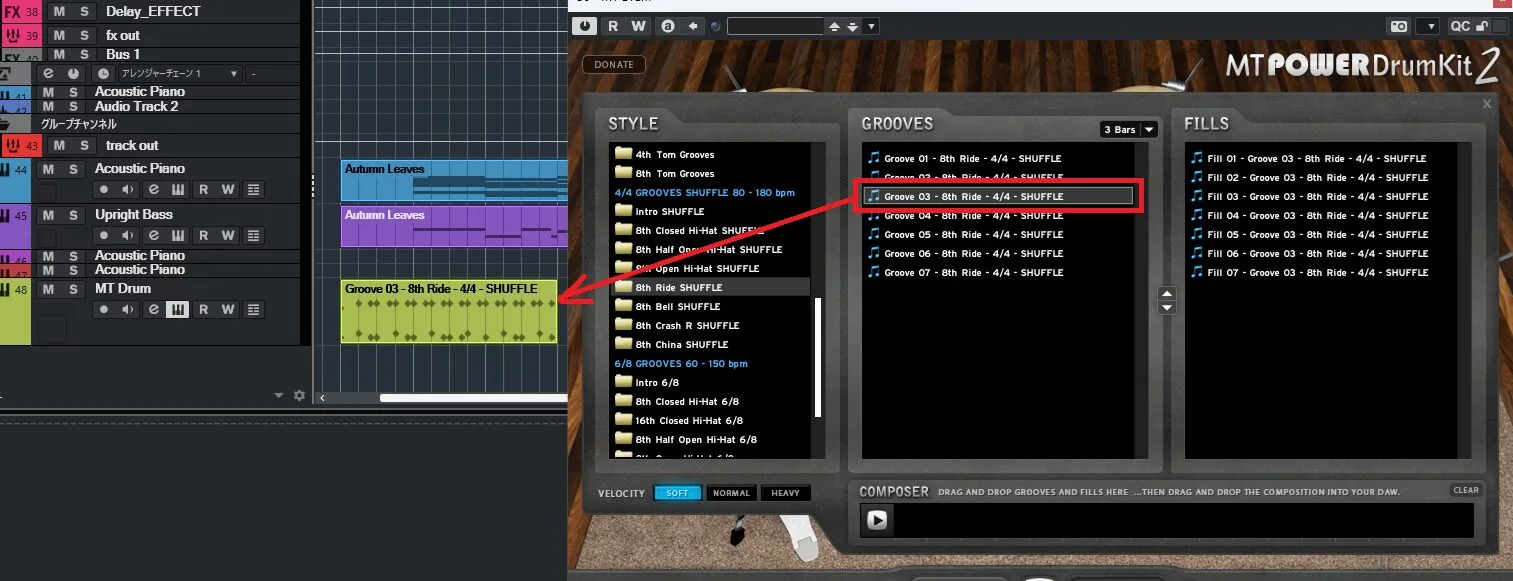Screen dimensions: 1513x581
Task: Click the groove list up arrow
Action: [1167, 294]
